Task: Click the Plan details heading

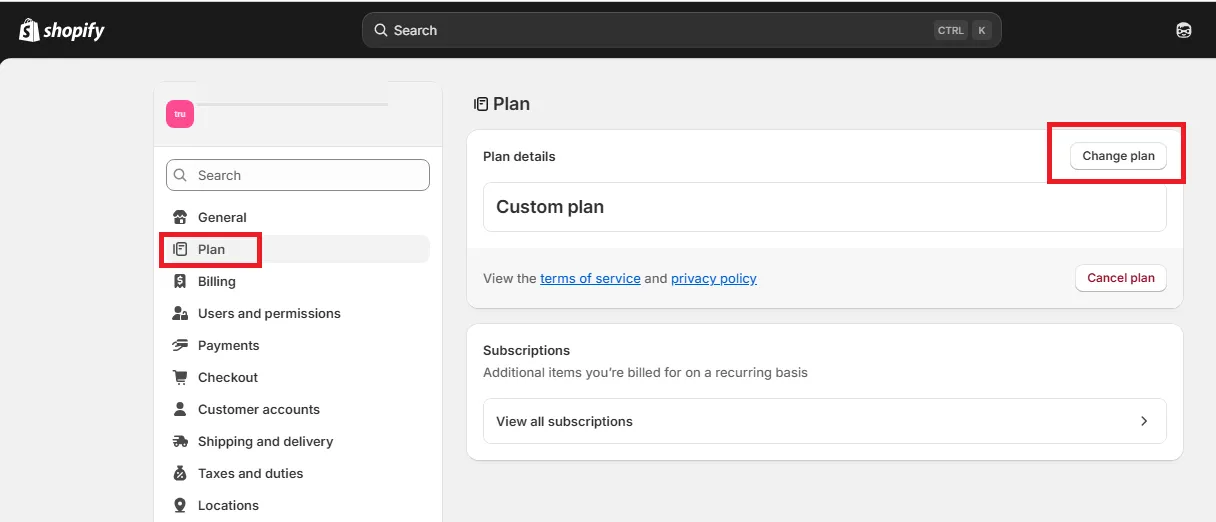Action: coord(519,156)
